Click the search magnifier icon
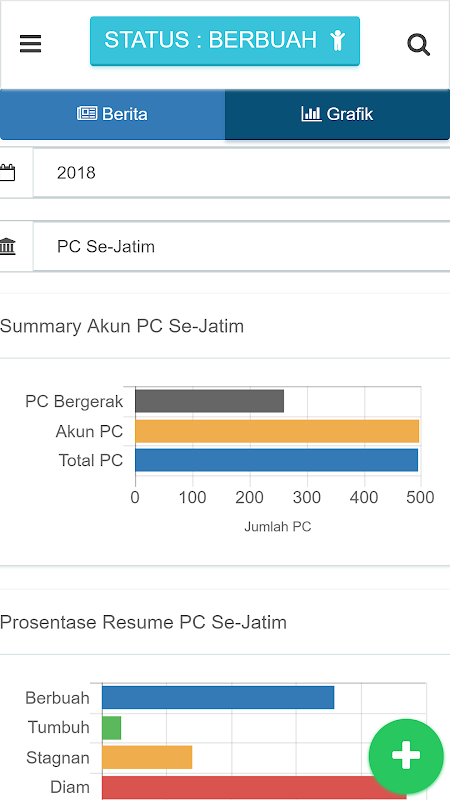This screenshot has height=800, width=450. tap(418, 44)
